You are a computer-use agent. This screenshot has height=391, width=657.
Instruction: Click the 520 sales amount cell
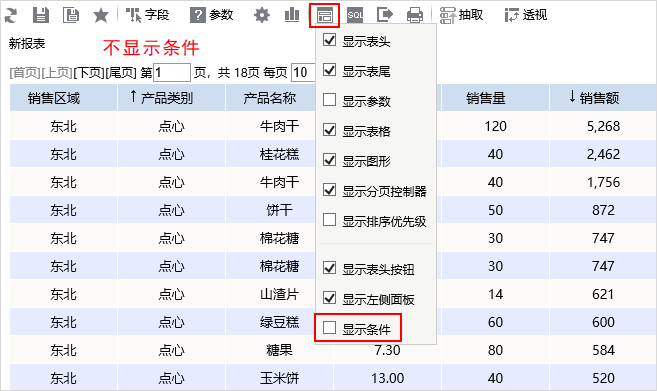coord(603,378)
